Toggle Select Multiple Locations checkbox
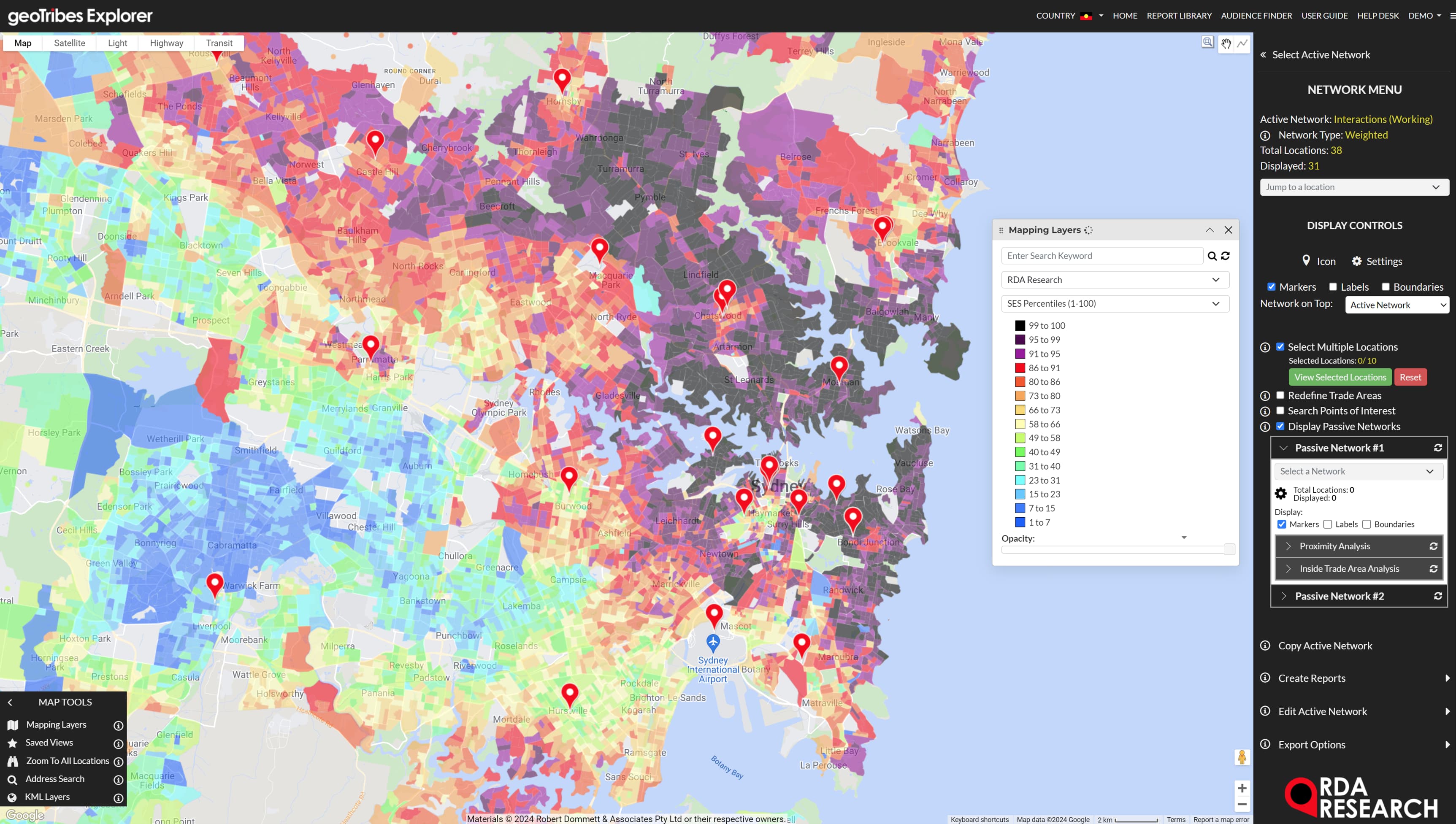This screenshot has height=824, width=1456. [1280, 346]
